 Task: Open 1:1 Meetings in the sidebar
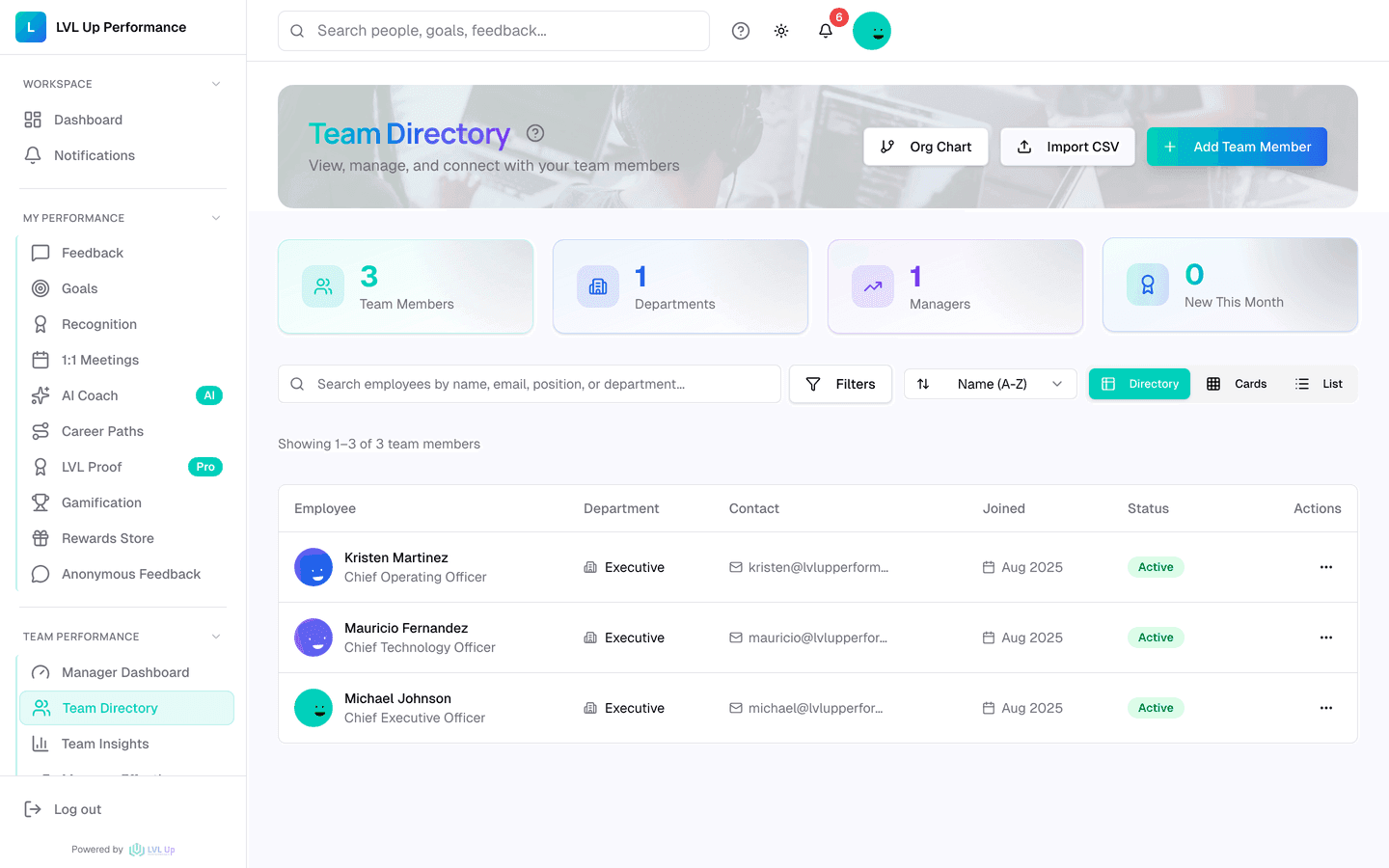[126, 360]
